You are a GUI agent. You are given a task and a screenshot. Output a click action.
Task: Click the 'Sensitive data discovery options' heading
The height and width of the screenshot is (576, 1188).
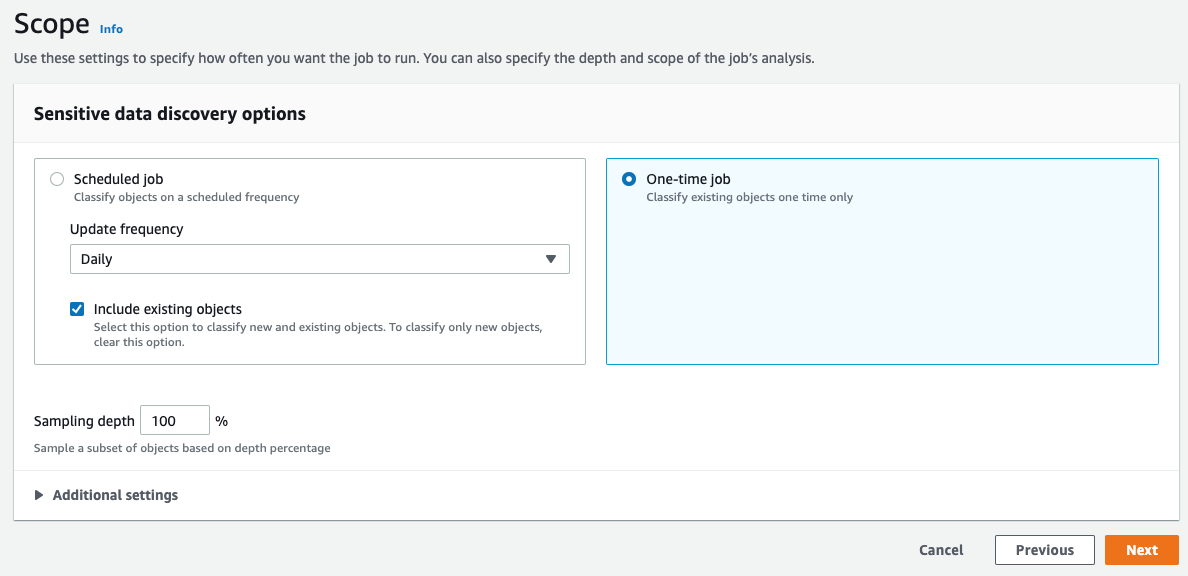170,114
